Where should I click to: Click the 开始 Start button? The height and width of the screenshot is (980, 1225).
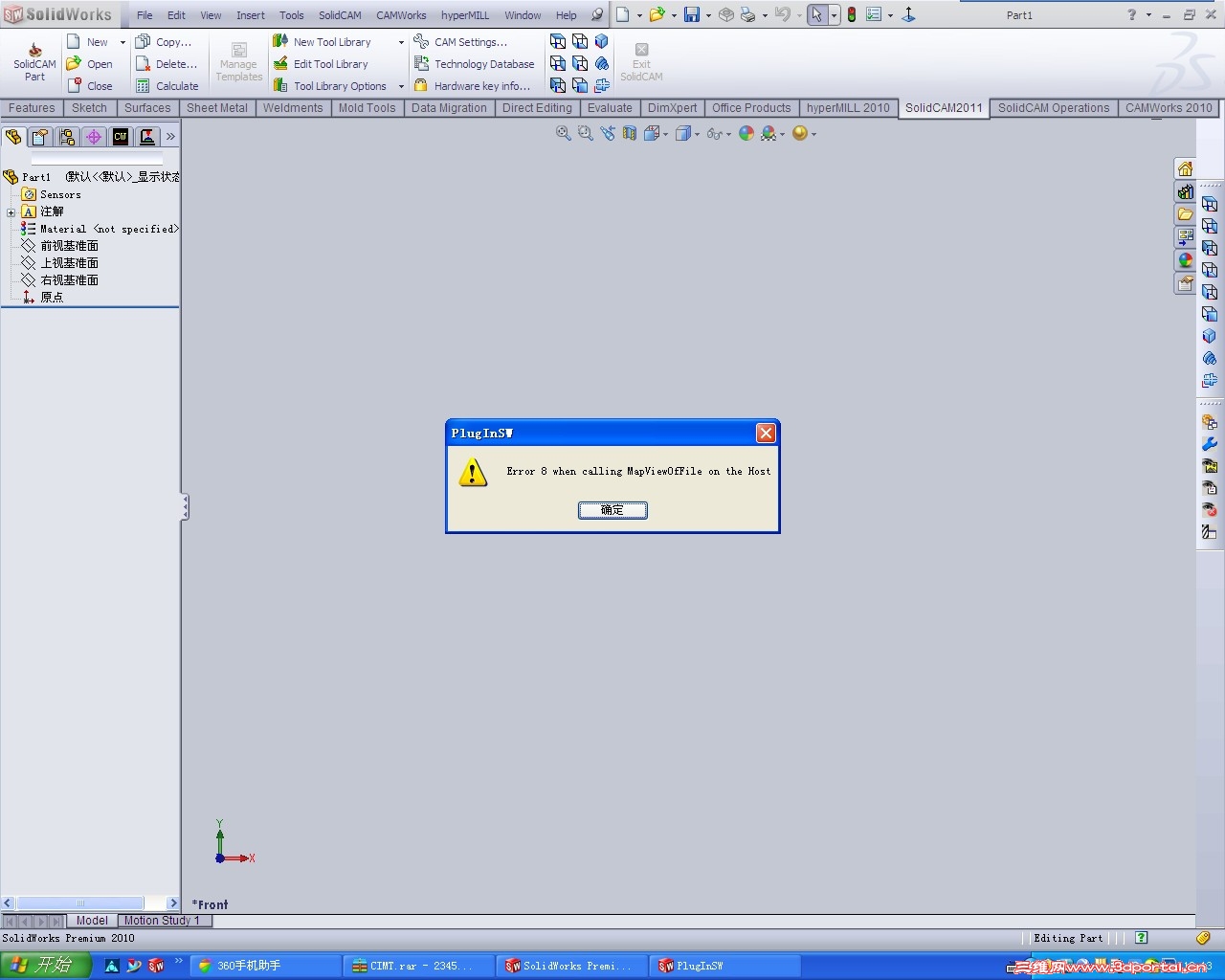click(45, 966)
